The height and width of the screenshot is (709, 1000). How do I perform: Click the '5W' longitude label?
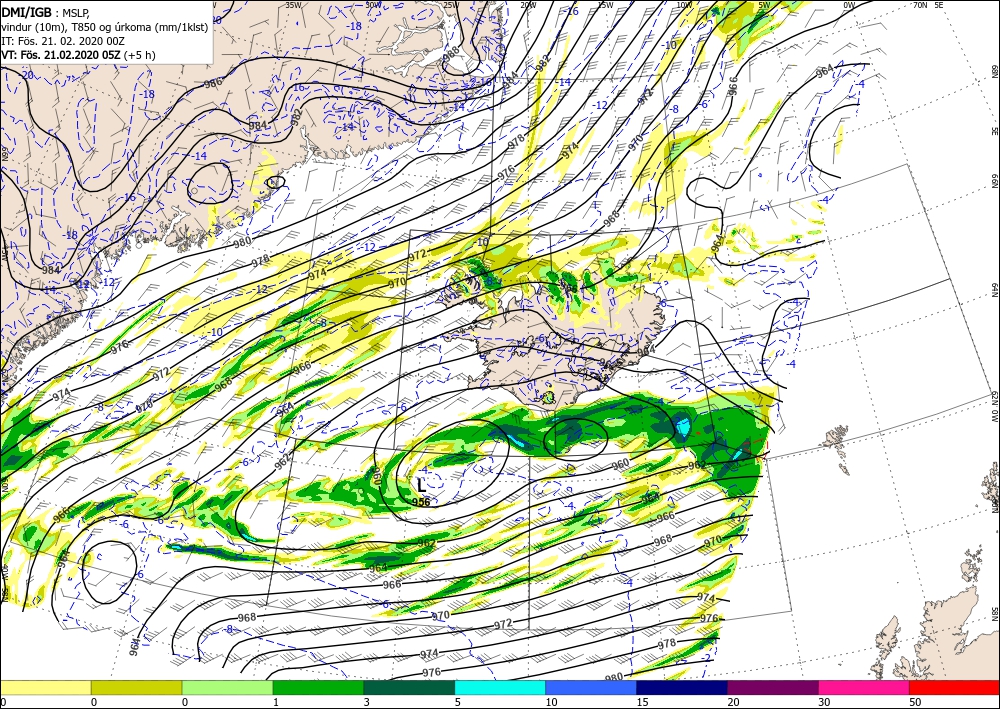click(765, 5)
